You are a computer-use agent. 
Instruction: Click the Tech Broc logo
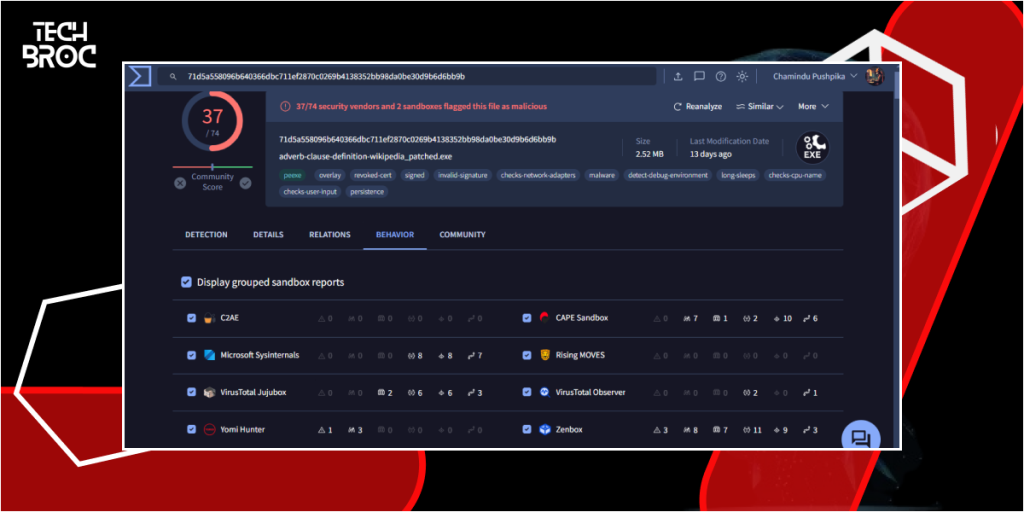tap(59, 46)
